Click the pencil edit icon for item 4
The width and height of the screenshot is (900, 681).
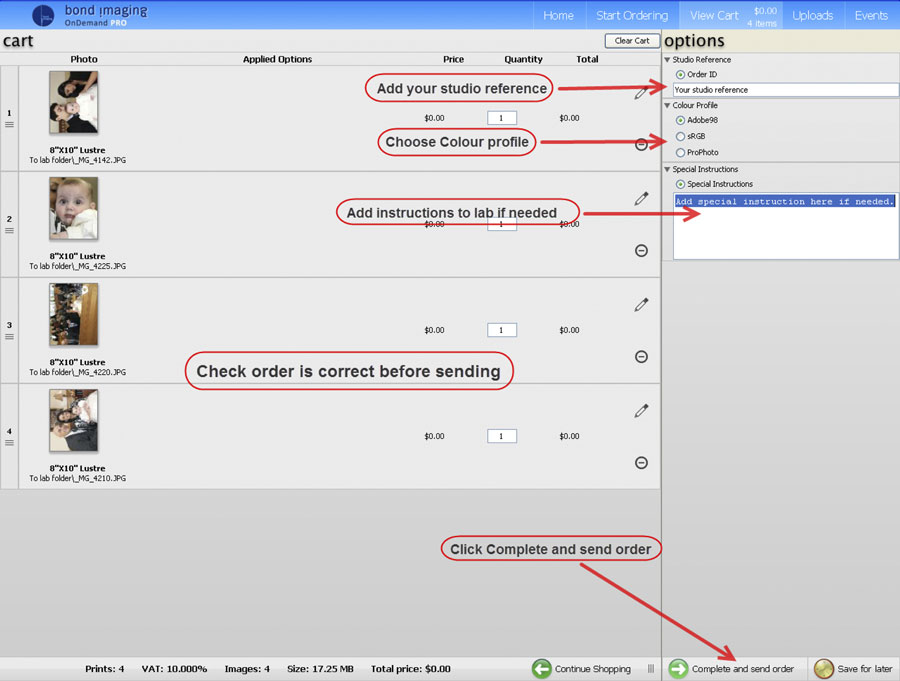click(642, 410)
